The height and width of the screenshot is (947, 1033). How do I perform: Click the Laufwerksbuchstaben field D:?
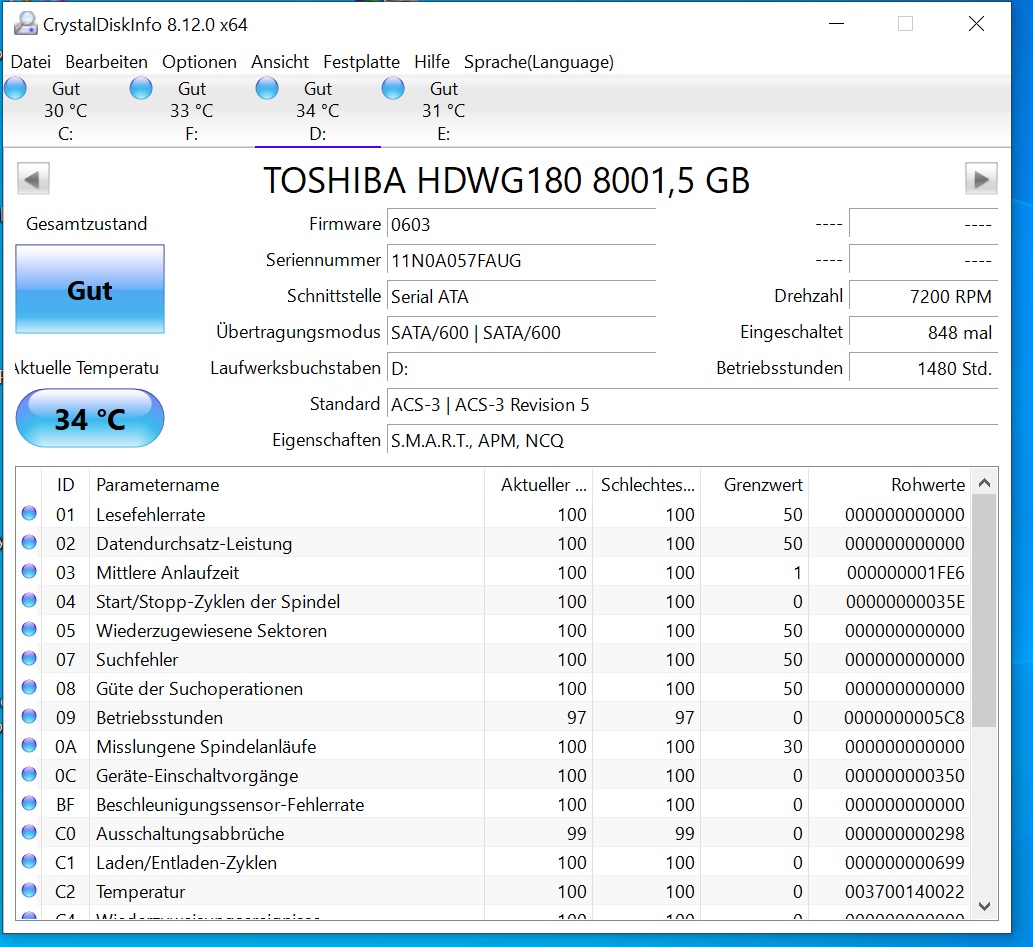coord(521,368)
